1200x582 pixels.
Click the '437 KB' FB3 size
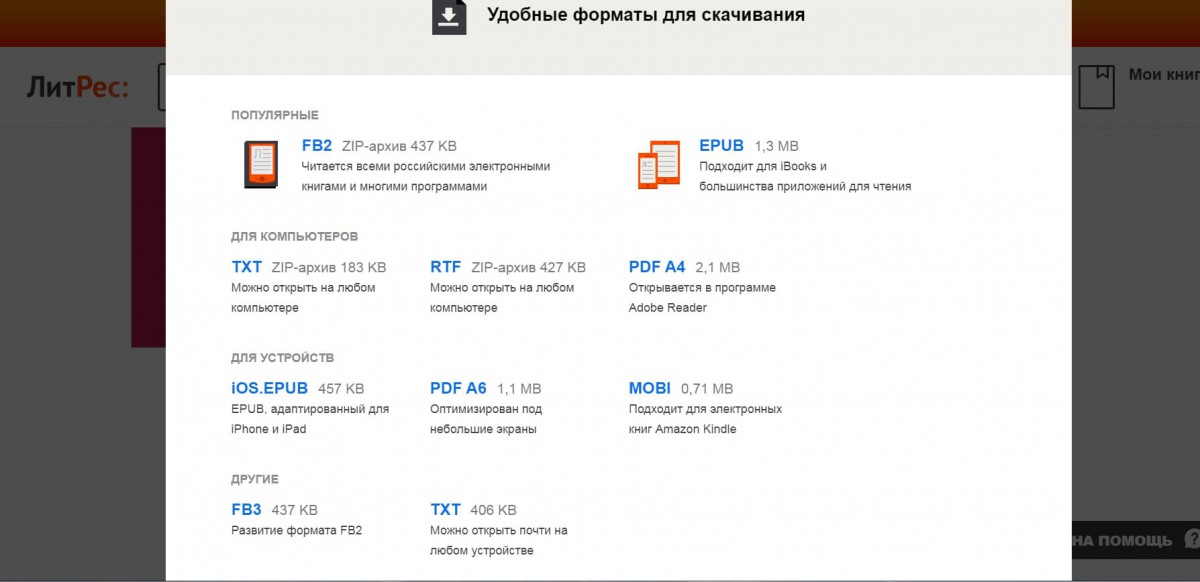pyautogui.click(x=295, y=509)
